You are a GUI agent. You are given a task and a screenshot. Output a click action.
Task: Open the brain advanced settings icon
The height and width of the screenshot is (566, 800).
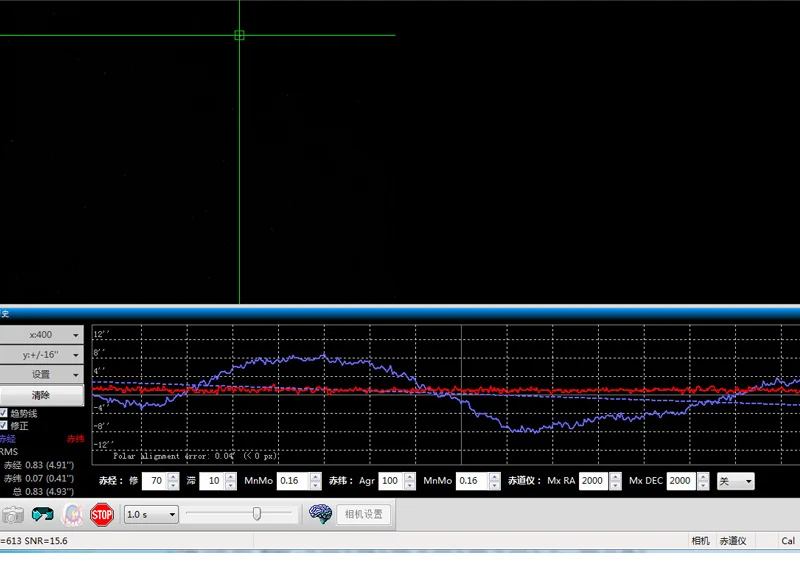click(x=320, y=514)
